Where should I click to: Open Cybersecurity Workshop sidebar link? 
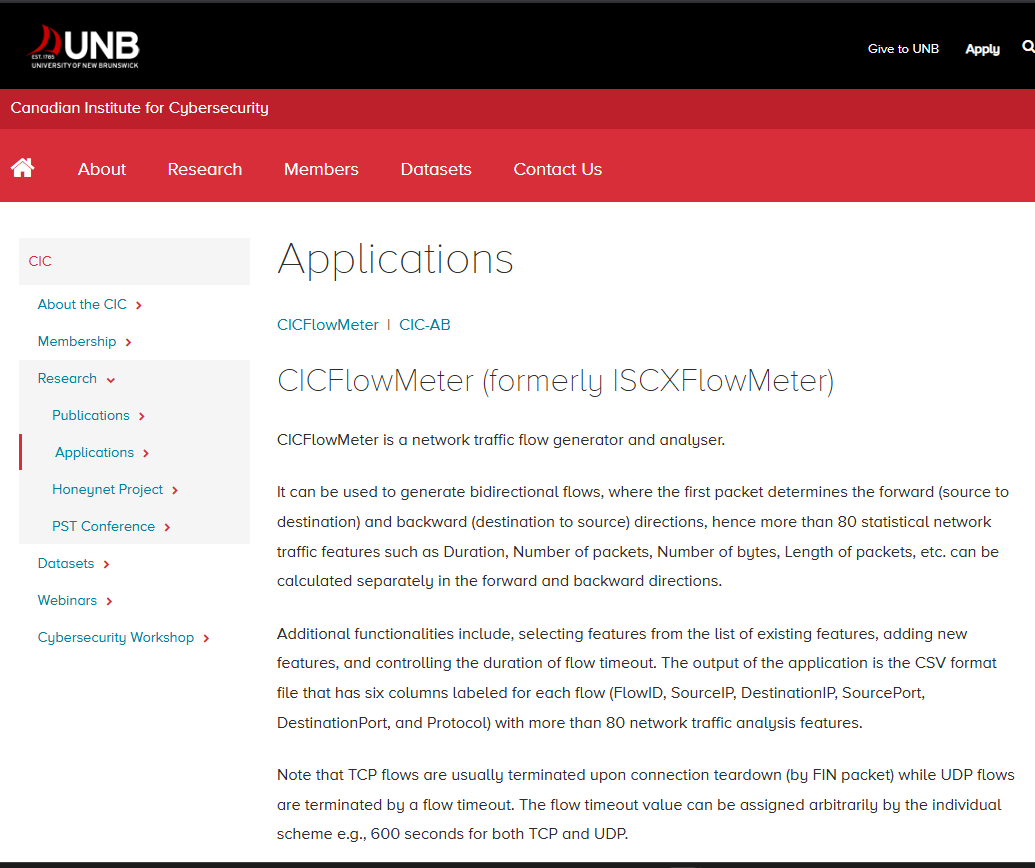[116, 637]
